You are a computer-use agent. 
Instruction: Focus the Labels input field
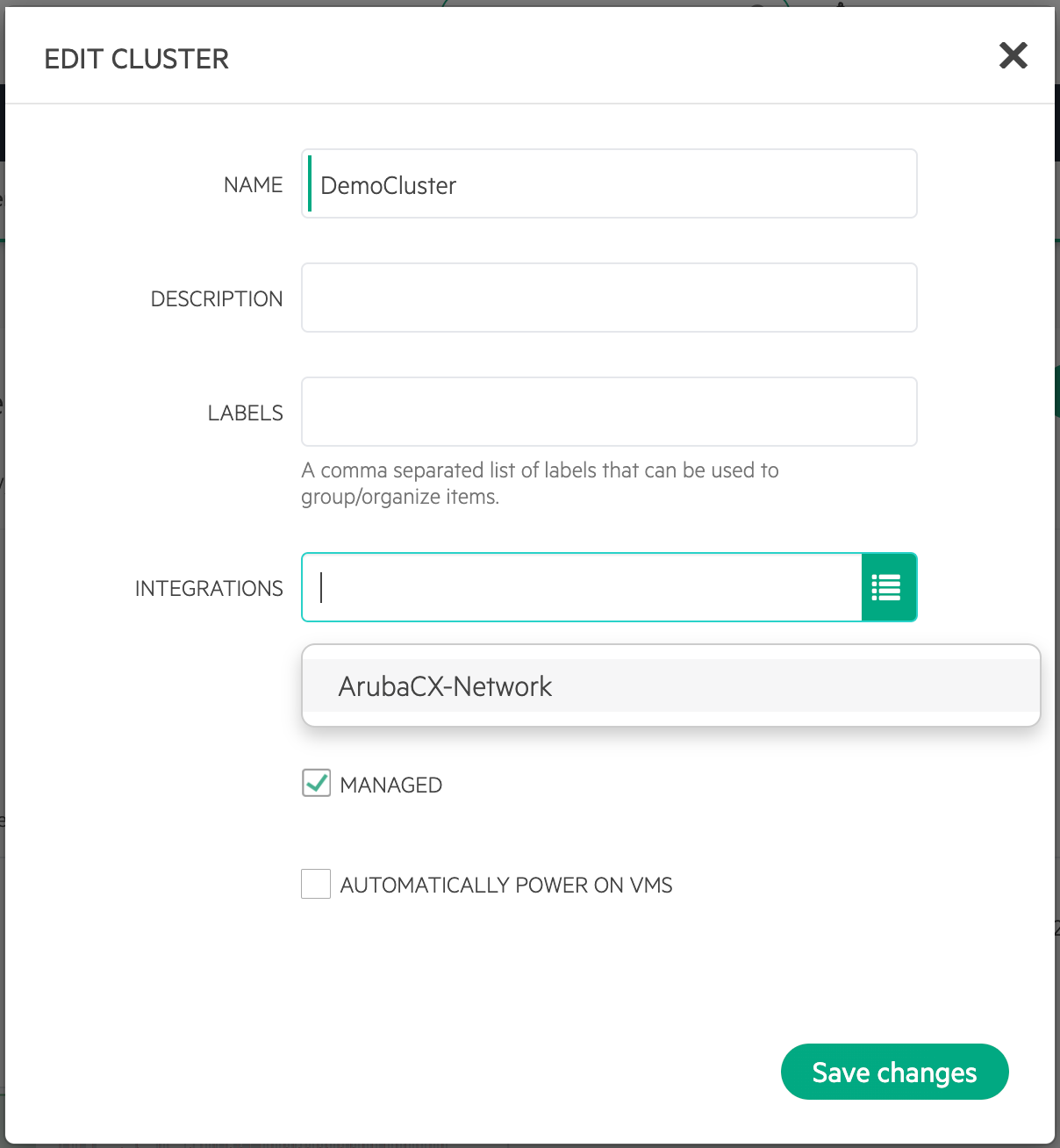pyautogui.click(x=609, y=412)
